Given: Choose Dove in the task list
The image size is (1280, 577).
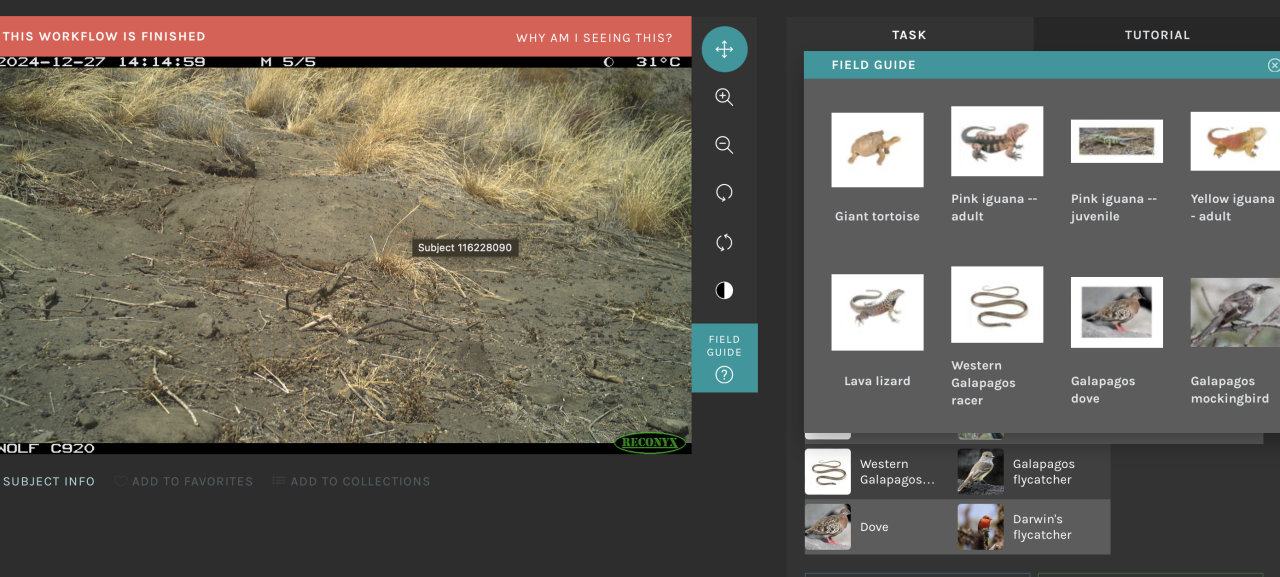Looking at the screenshot, I should (880, 527).
